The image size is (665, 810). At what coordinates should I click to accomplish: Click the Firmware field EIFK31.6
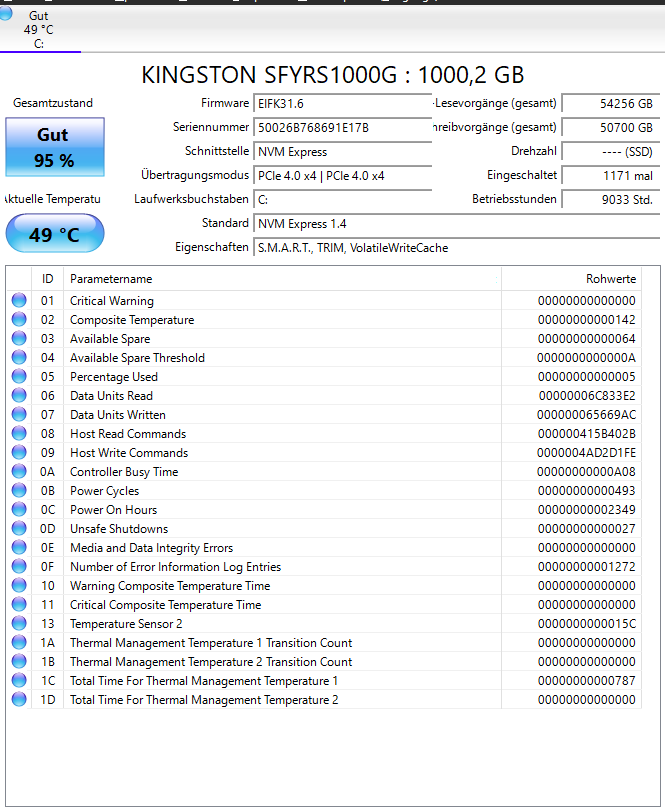pyautogui.click(x=342, y=103)
